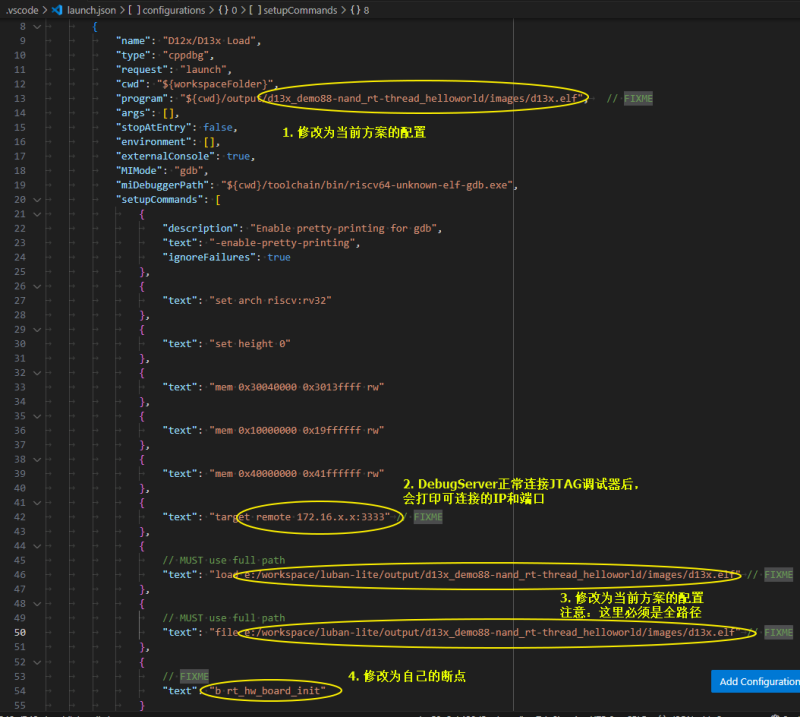Collapse fold arrow at line 21
This screenshot has height=717, width=800.
(37, 214)
